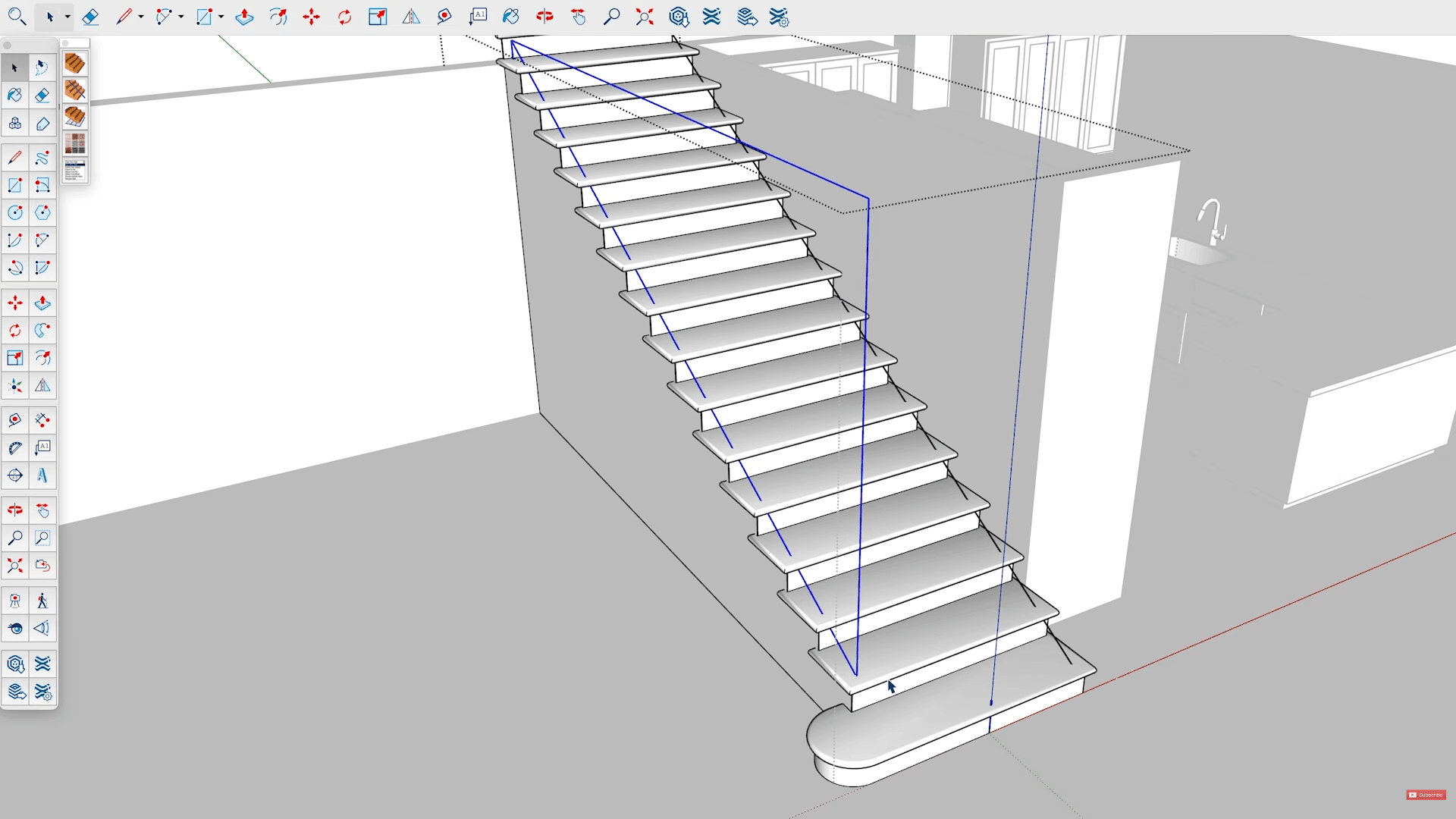1456x819 pixels.
Task: Select the Arc tool in top toolbar
Action: point(163,17)
